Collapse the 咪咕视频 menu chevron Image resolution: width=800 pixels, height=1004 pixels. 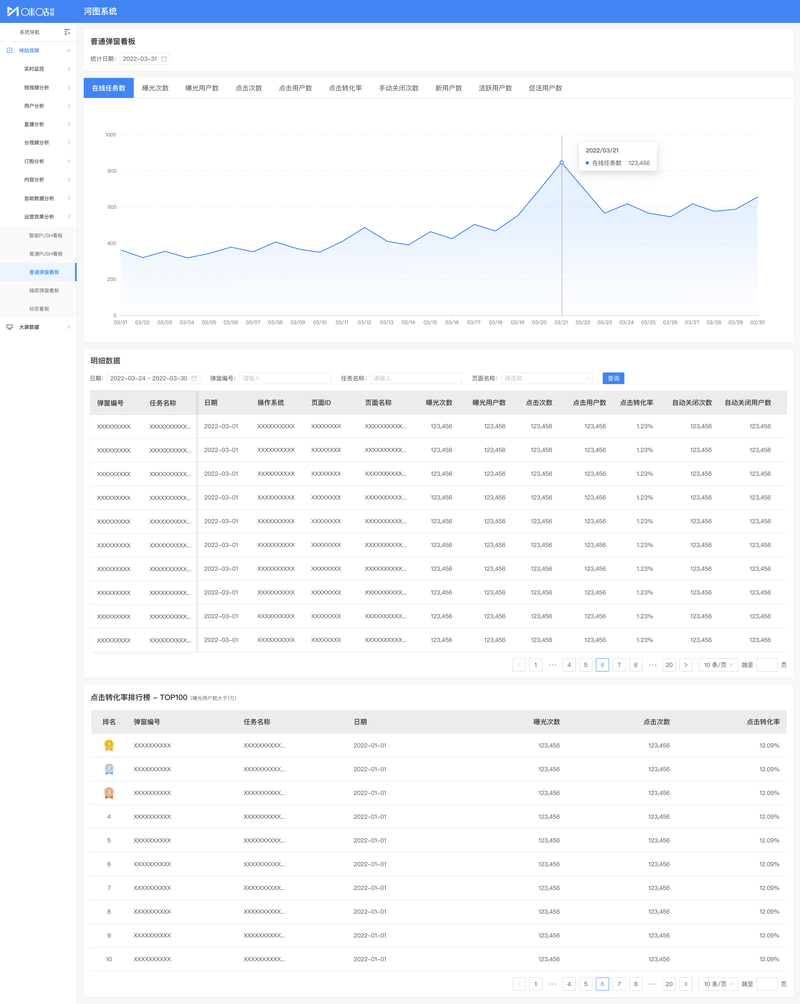click(69, 51)
